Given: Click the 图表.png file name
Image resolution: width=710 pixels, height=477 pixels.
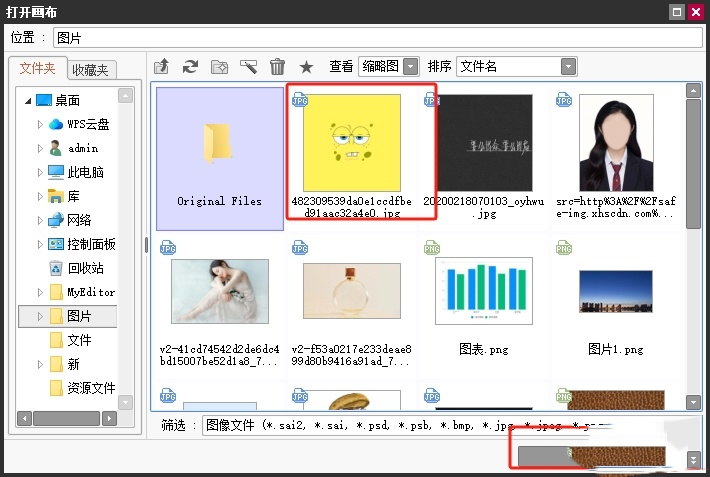Looking at the screenshot, I should coord(484,349).
